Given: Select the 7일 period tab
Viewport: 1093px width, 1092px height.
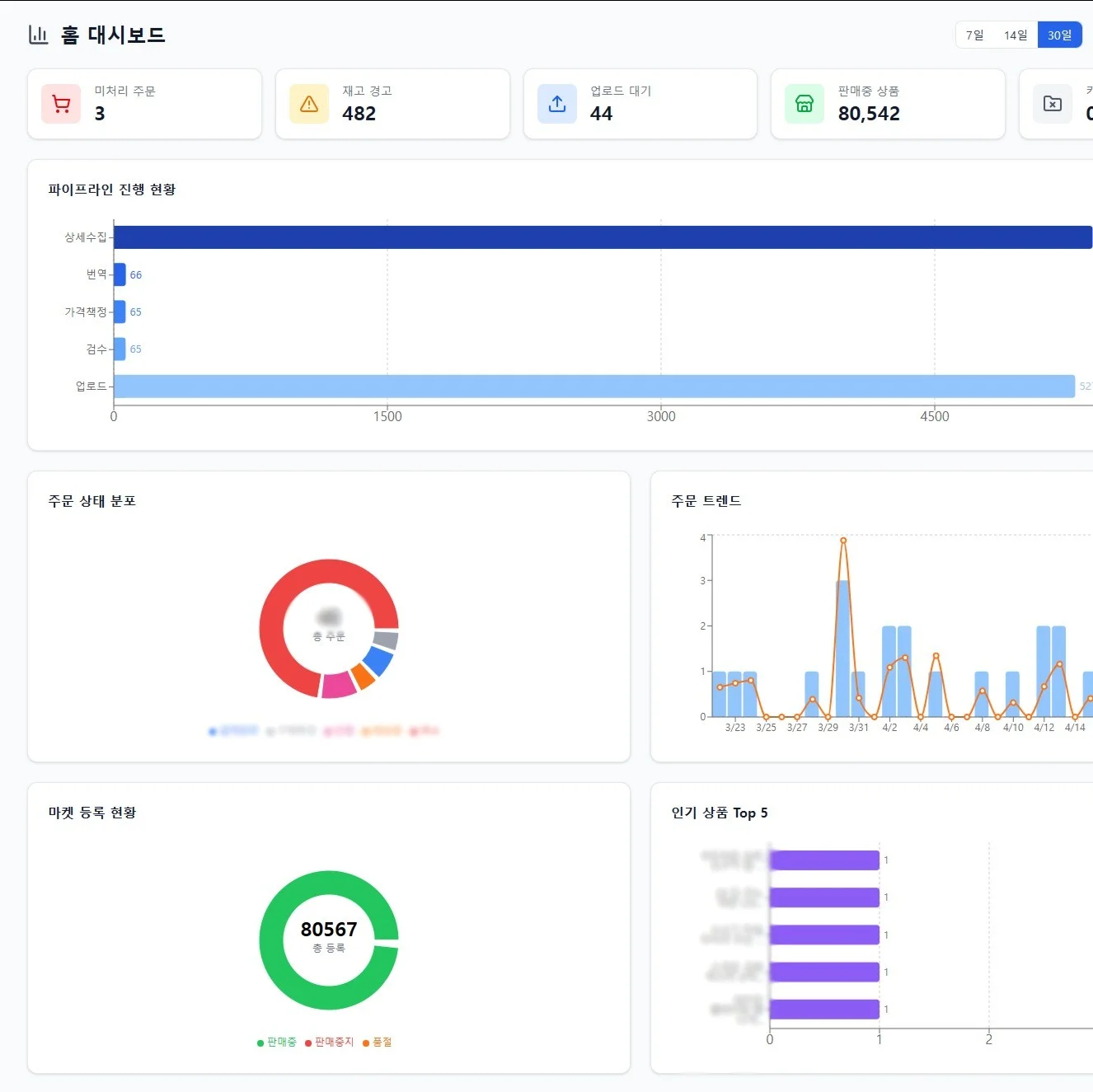Looking at the screenshot, I should point(975,35).
